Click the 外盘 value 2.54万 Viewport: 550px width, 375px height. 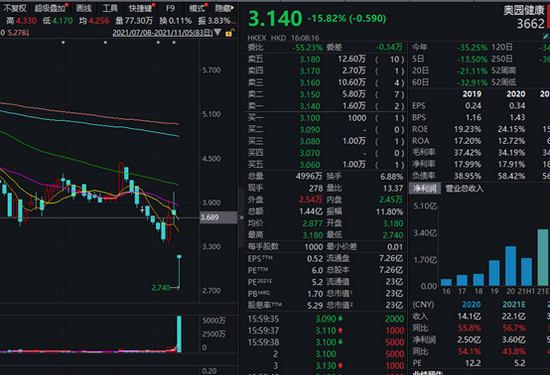click(x=311, y=200)
